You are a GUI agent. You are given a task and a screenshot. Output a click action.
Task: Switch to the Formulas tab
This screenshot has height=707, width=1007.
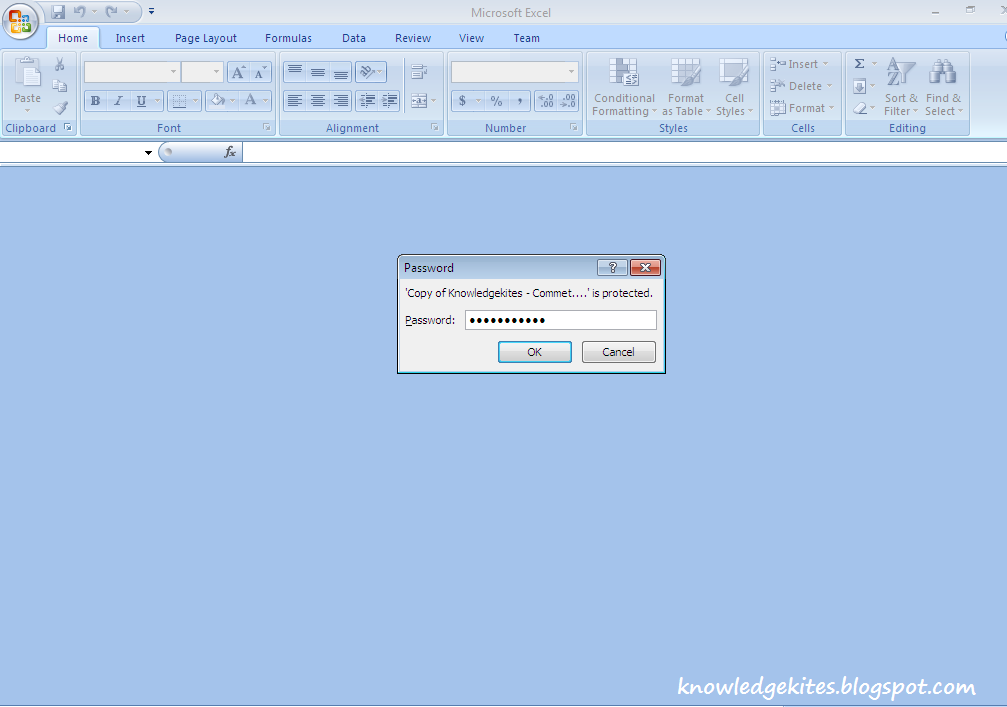click(x=288, y=38)
